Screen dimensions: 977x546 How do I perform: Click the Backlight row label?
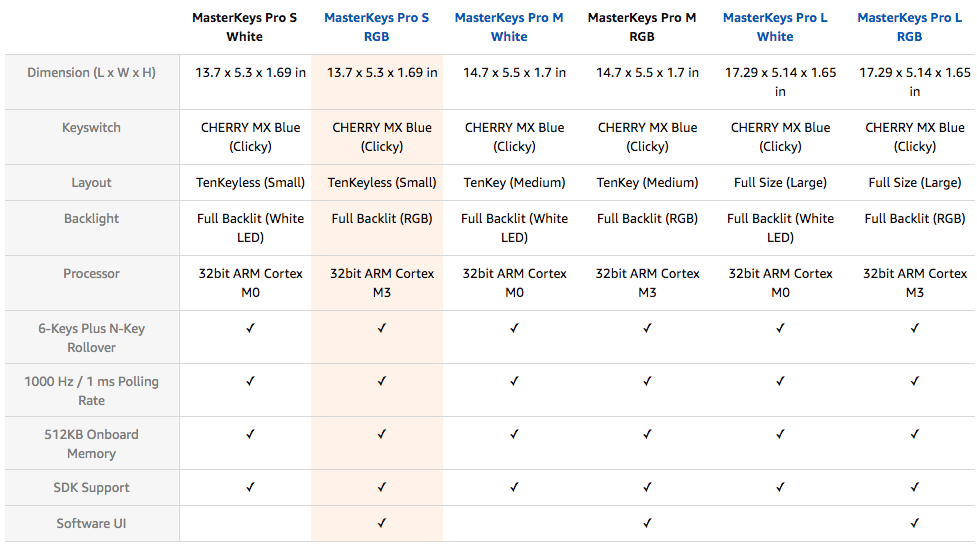92,218
